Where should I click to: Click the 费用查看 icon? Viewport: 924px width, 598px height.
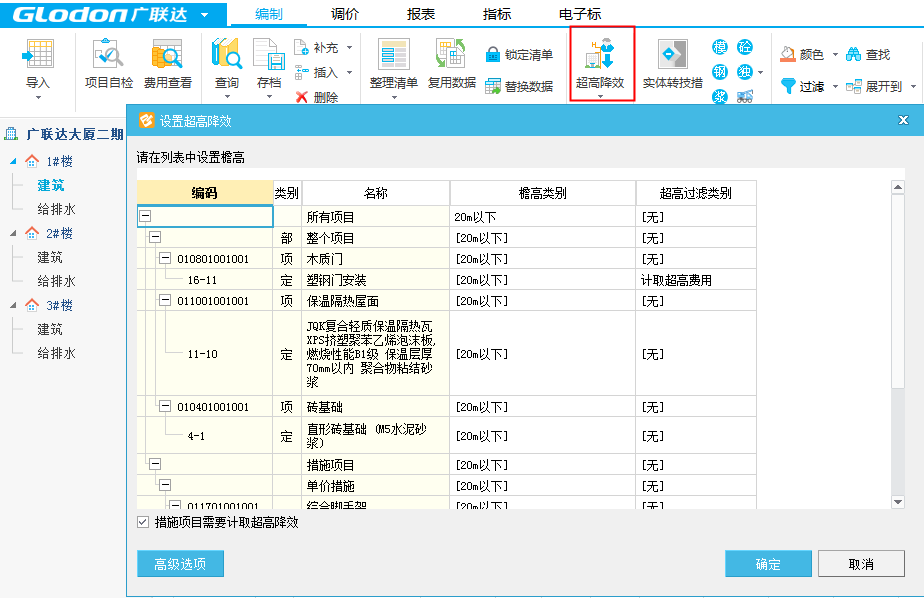coord(167,58)
